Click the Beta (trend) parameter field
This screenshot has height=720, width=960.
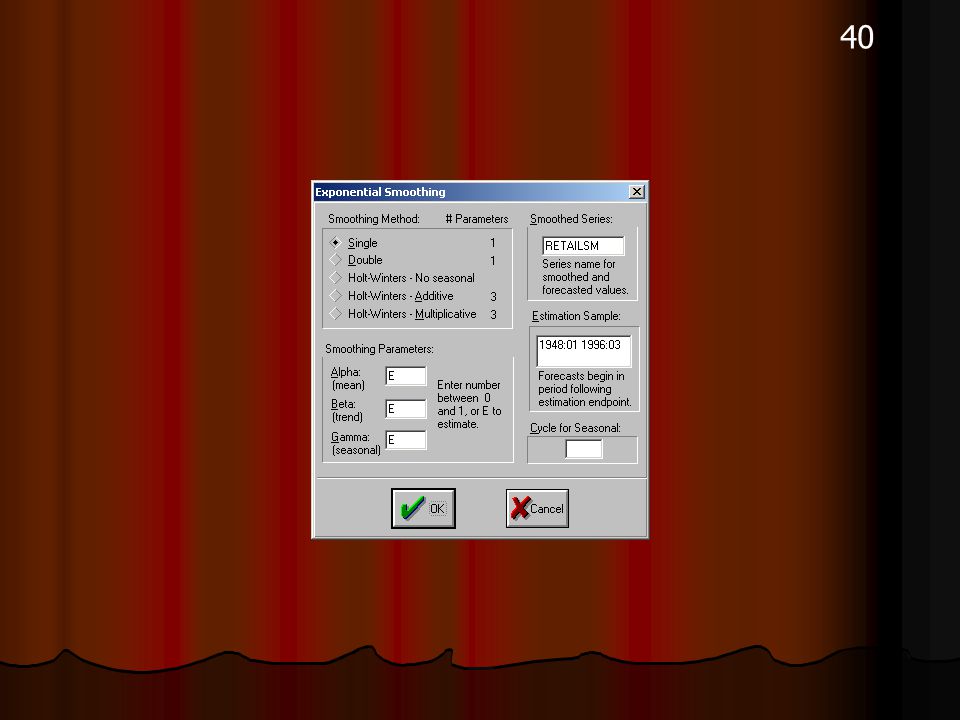click(x=406, y=408)
